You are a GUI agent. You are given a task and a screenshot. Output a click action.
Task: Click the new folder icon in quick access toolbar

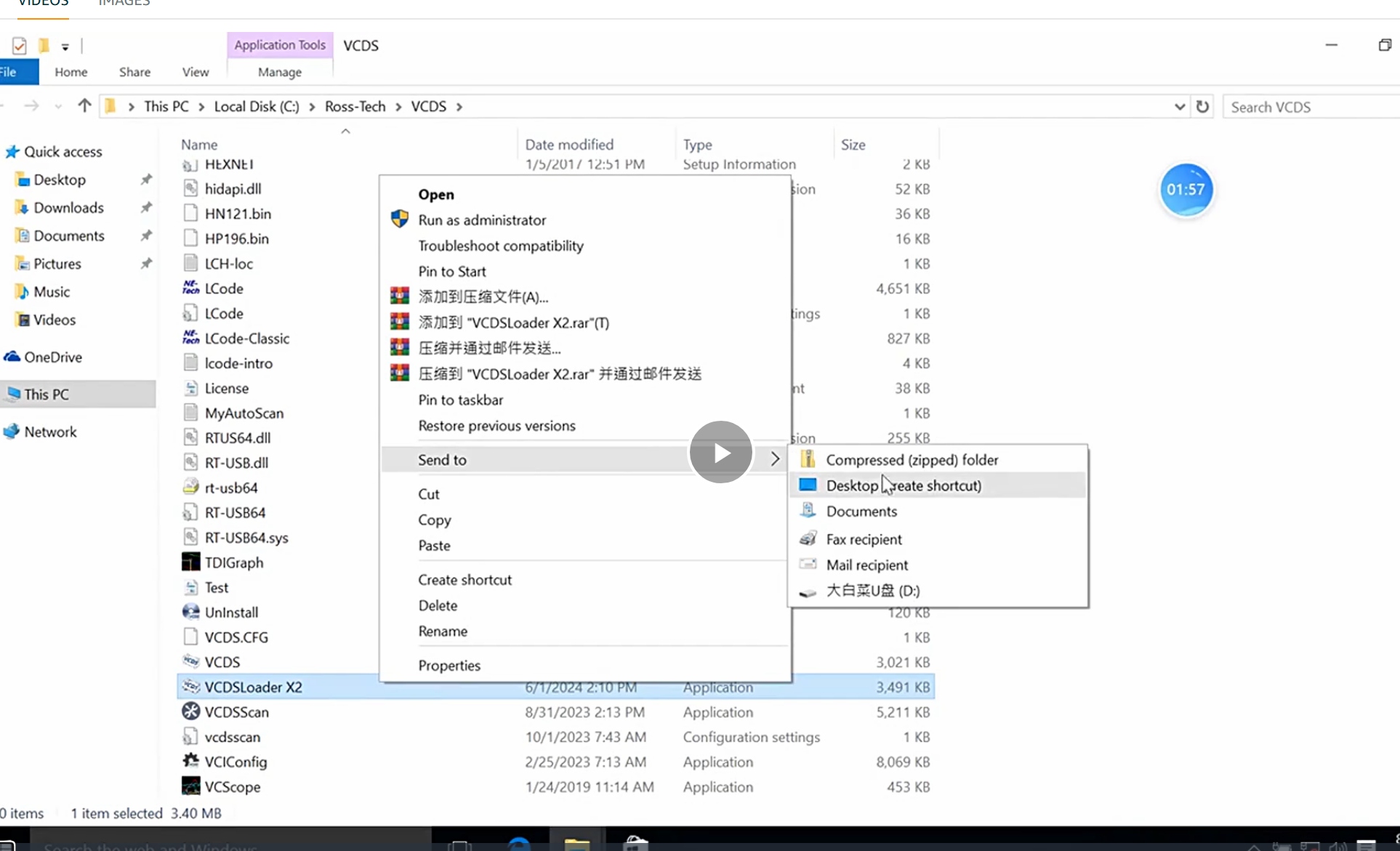click(x=44, y=46)
